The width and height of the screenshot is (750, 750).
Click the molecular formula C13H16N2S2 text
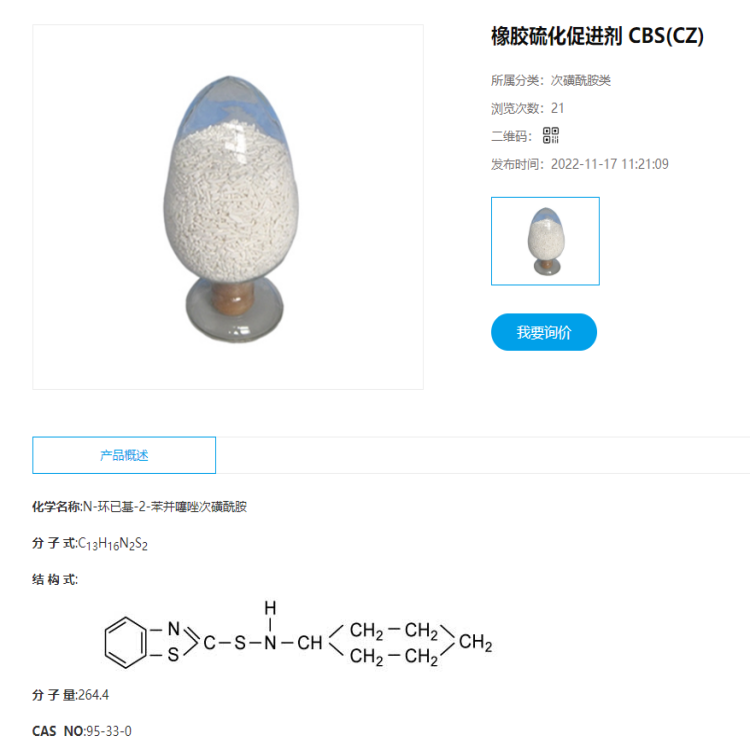point(113,543)
